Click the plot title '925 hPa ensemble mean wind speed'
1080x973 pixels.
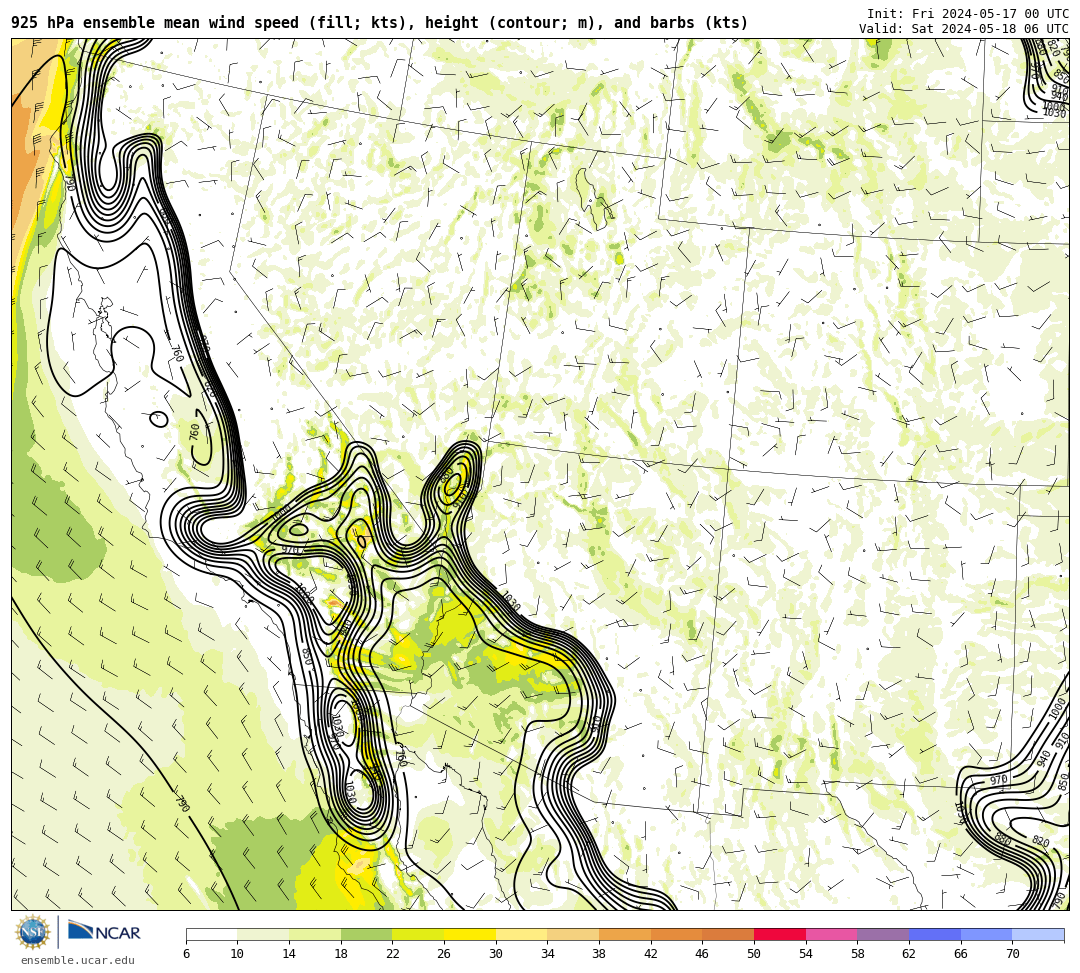[155, 23]
